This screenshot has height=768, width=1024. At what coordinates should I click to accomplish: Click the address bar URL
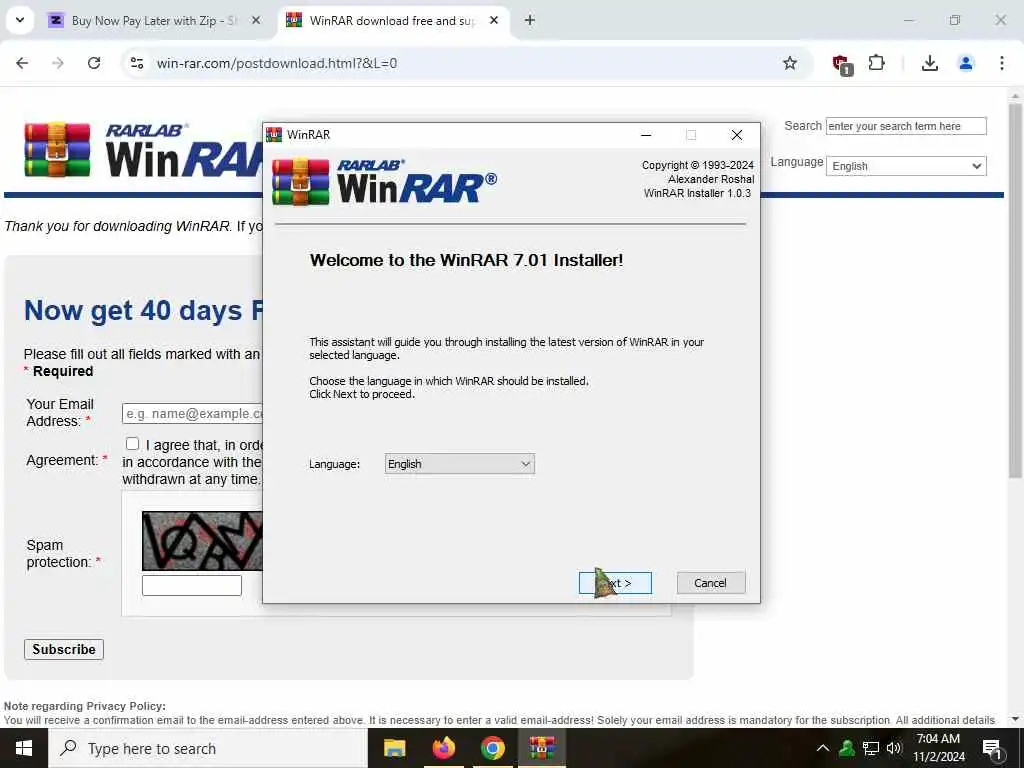tap(277, 63)
